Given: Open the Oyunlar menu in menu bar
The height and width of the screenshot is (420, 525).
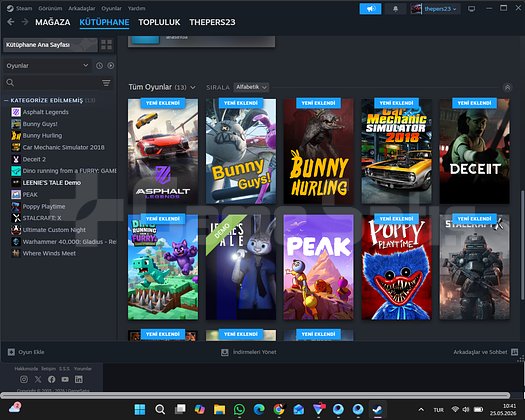Looking at the screenshot, I should [x=111, y=8].
